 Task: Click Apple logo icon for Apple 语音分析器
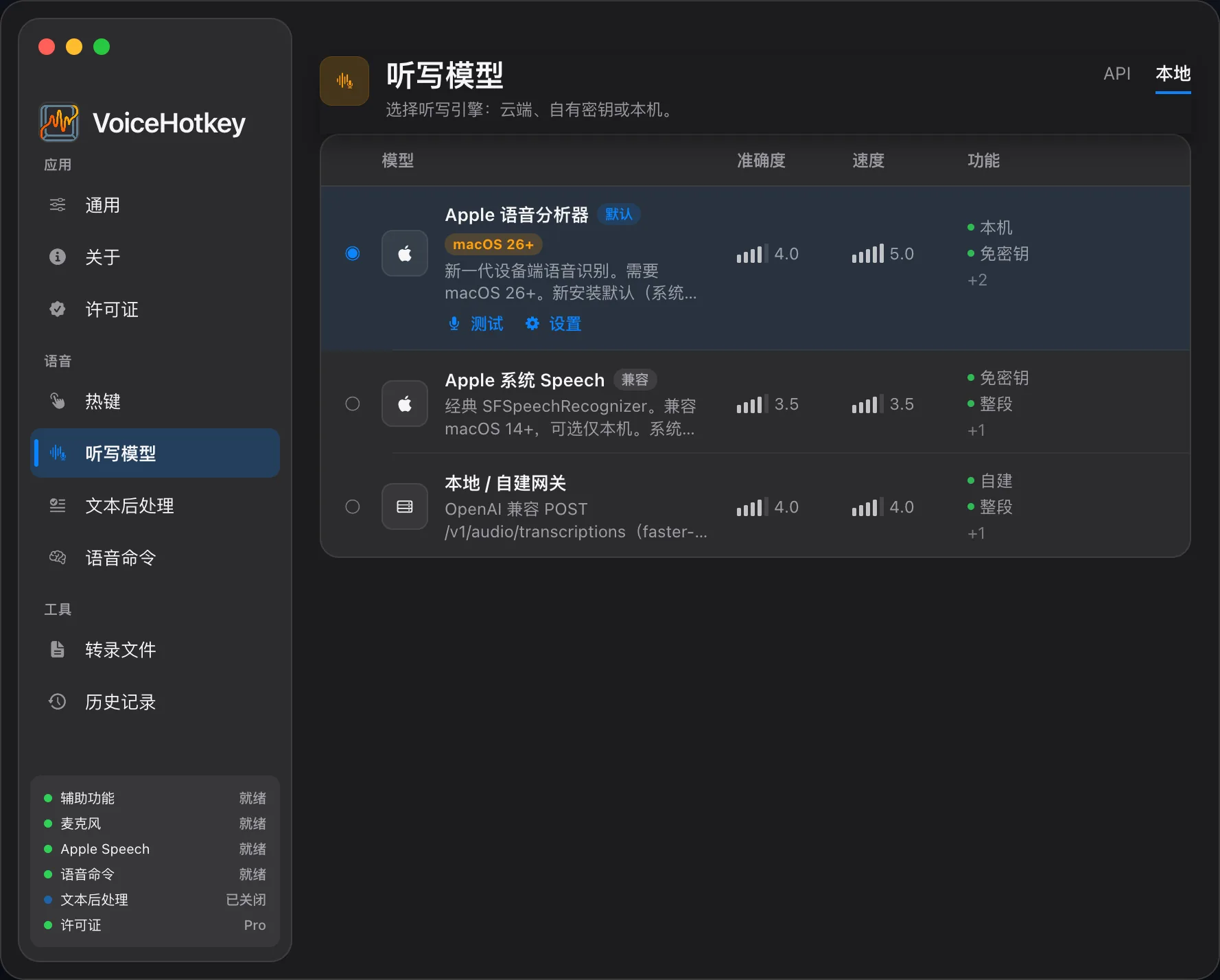[x=405, y=253]
